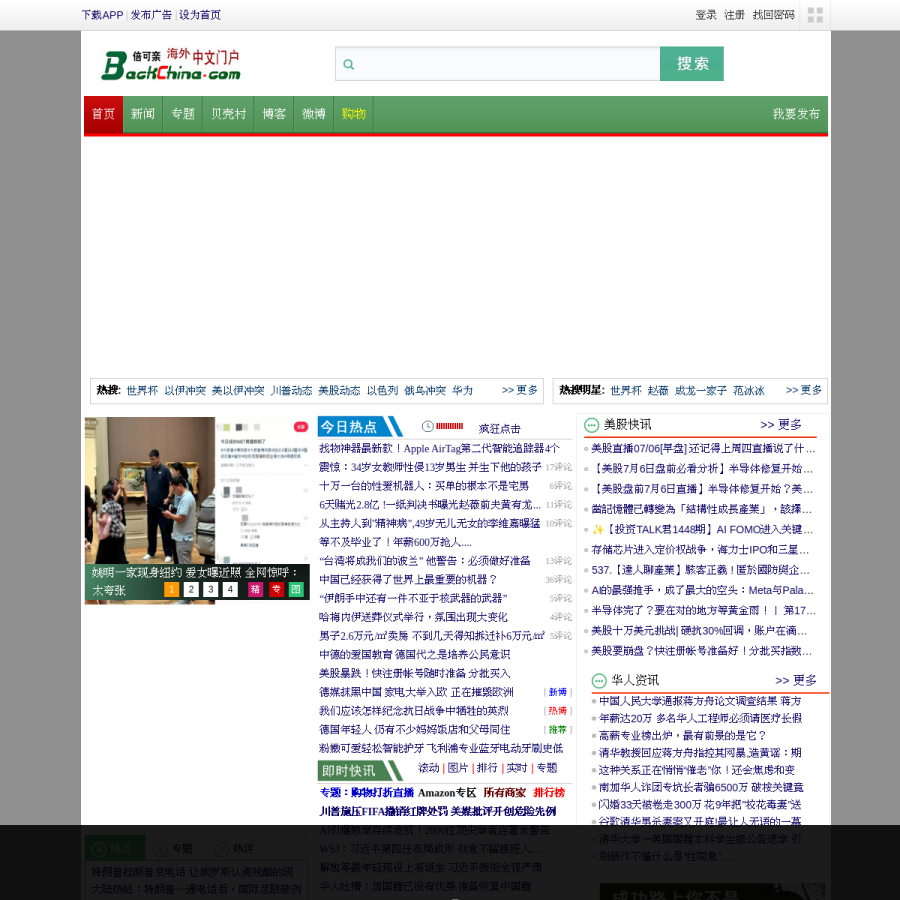Open headline 中国已经获得了世界上最重要的机器
This screenshot has height=900, width=900.
point(408,579)
